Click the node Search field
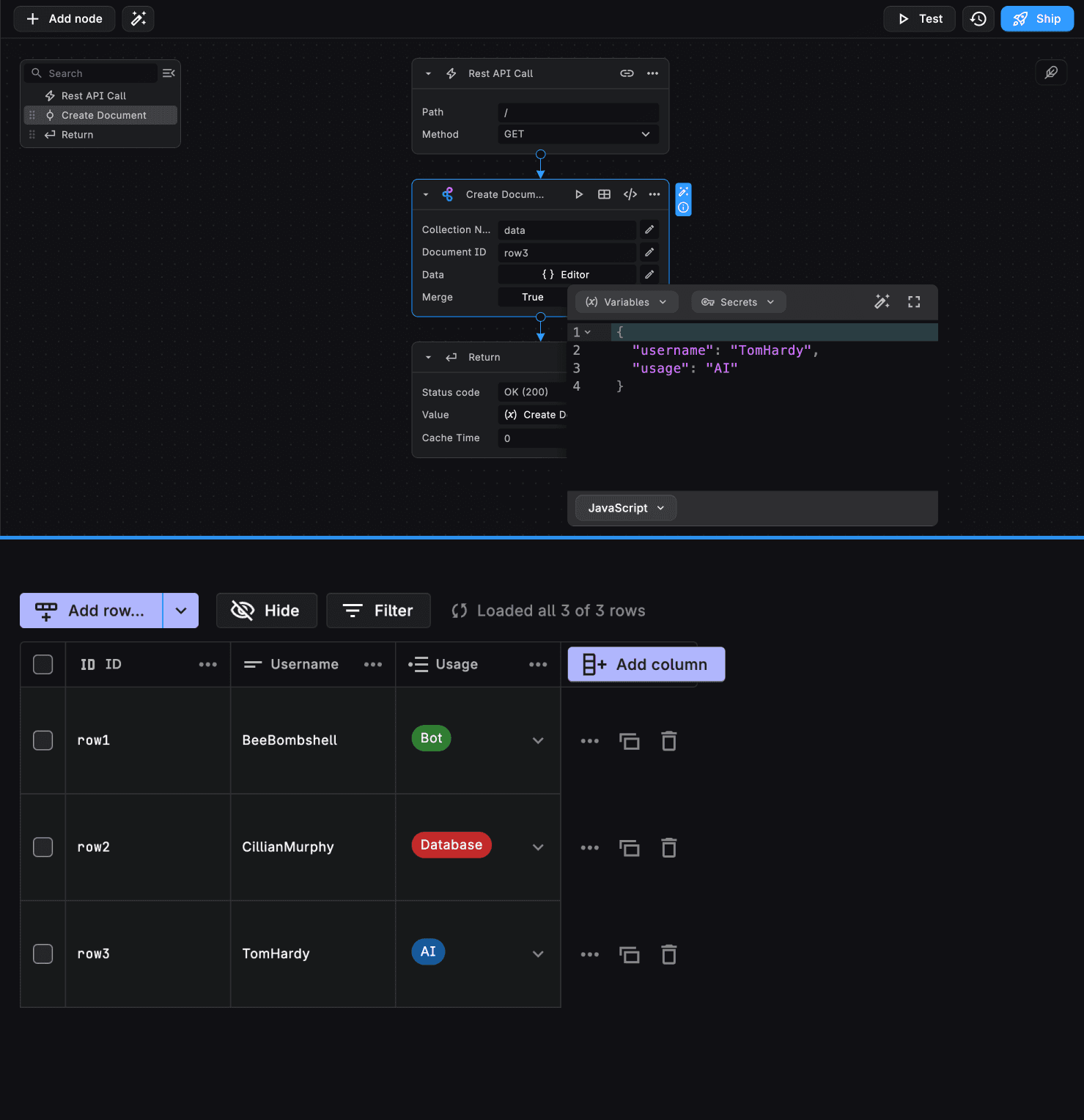1084x1120 pixels. pyautogui.click(x=99, y=73)
